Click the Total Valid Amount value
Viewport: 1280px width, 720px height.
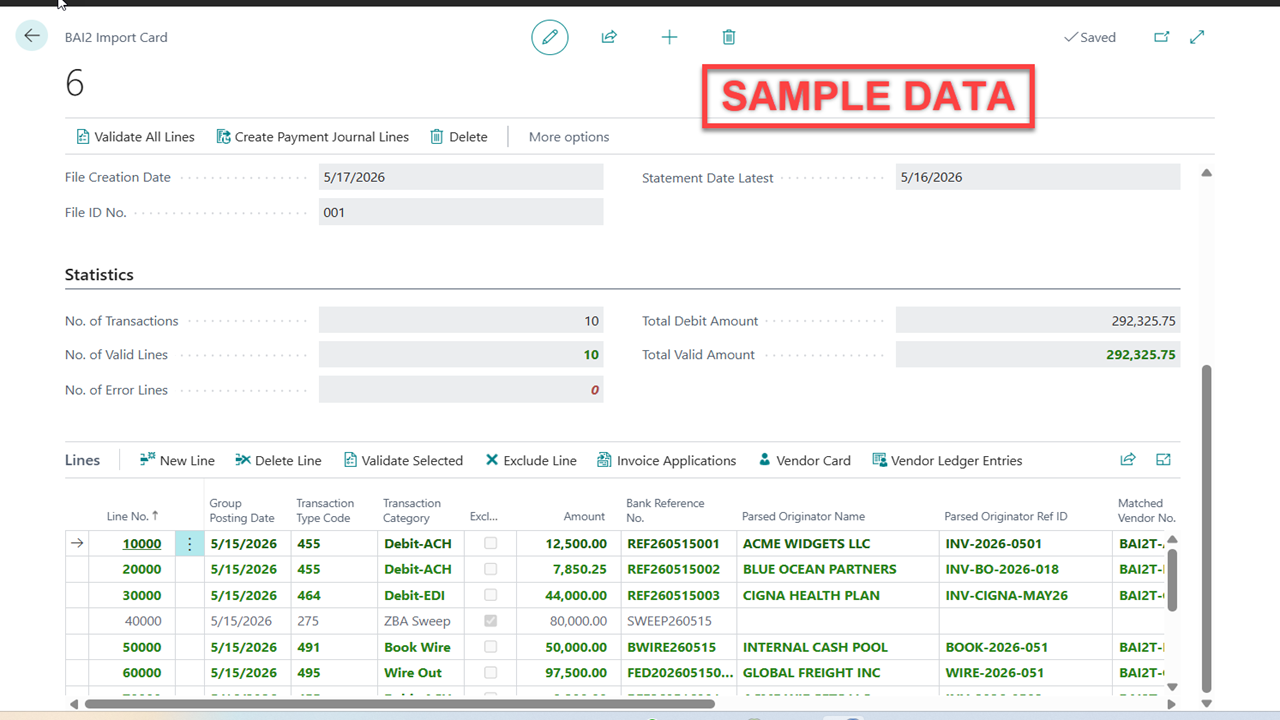[1038, 355]
